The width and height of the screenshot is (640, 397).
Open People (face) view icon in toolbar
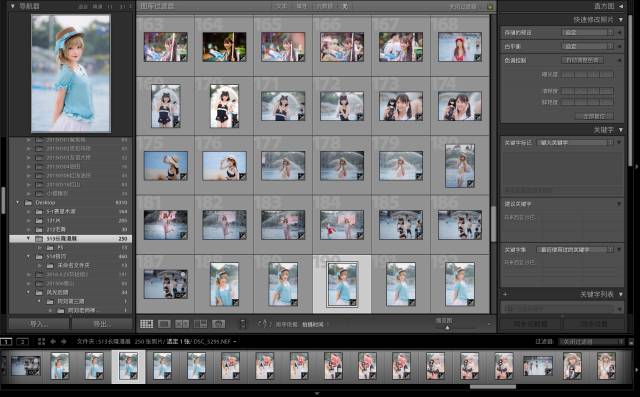pos(218,324)
